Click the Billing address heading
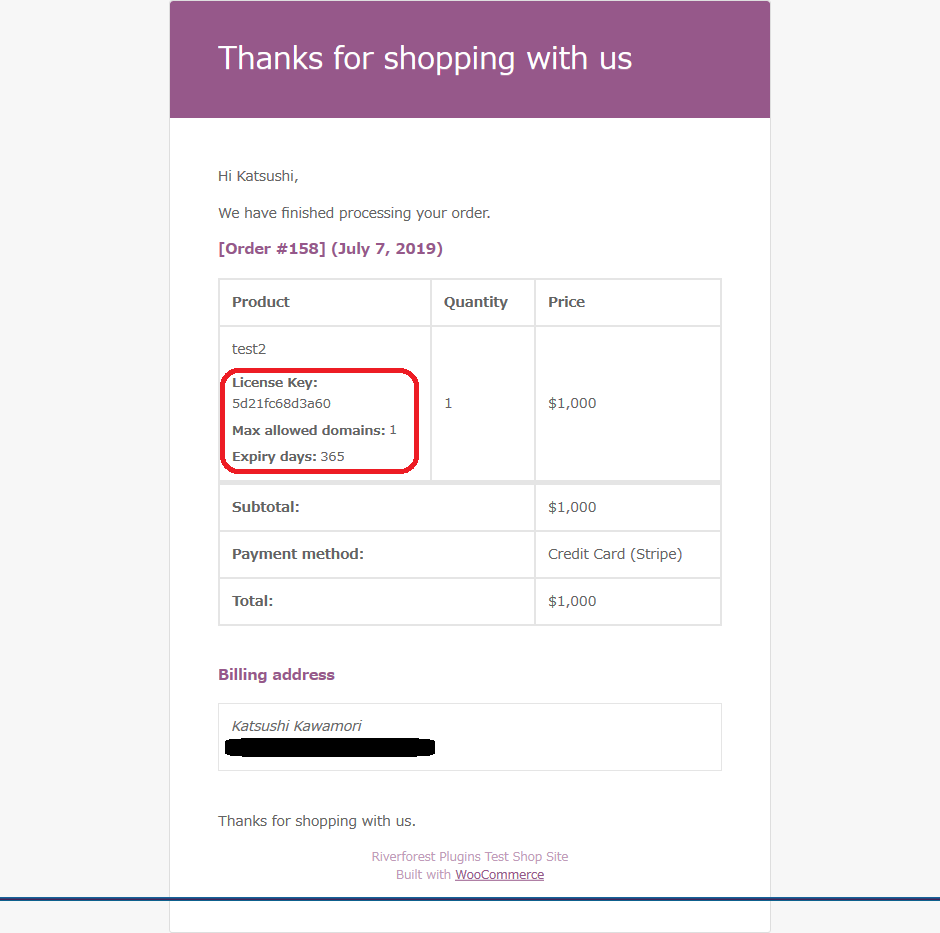 click(276, 675)
